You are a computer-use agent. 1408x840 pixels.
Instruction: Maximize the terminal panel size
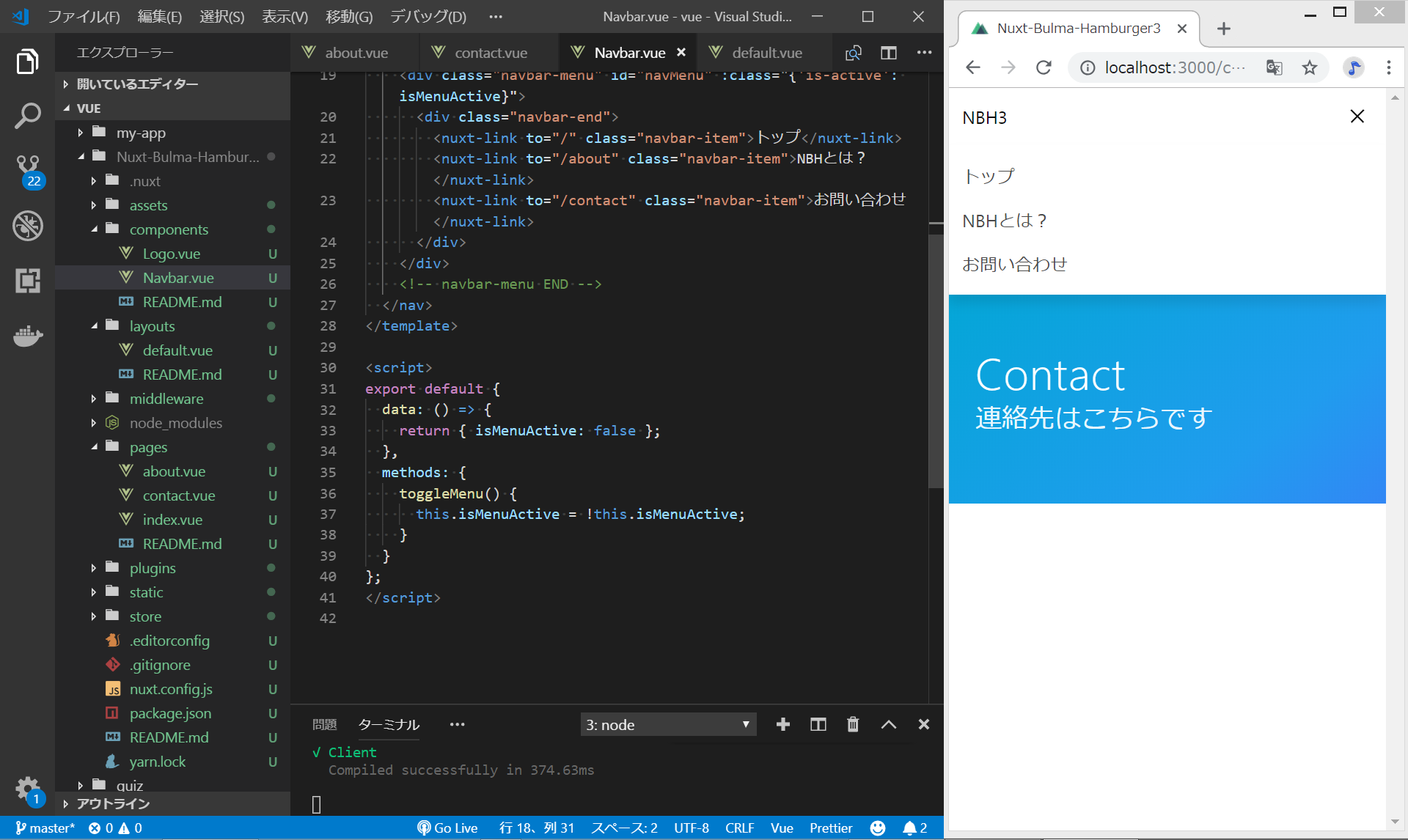coord(889,724)
